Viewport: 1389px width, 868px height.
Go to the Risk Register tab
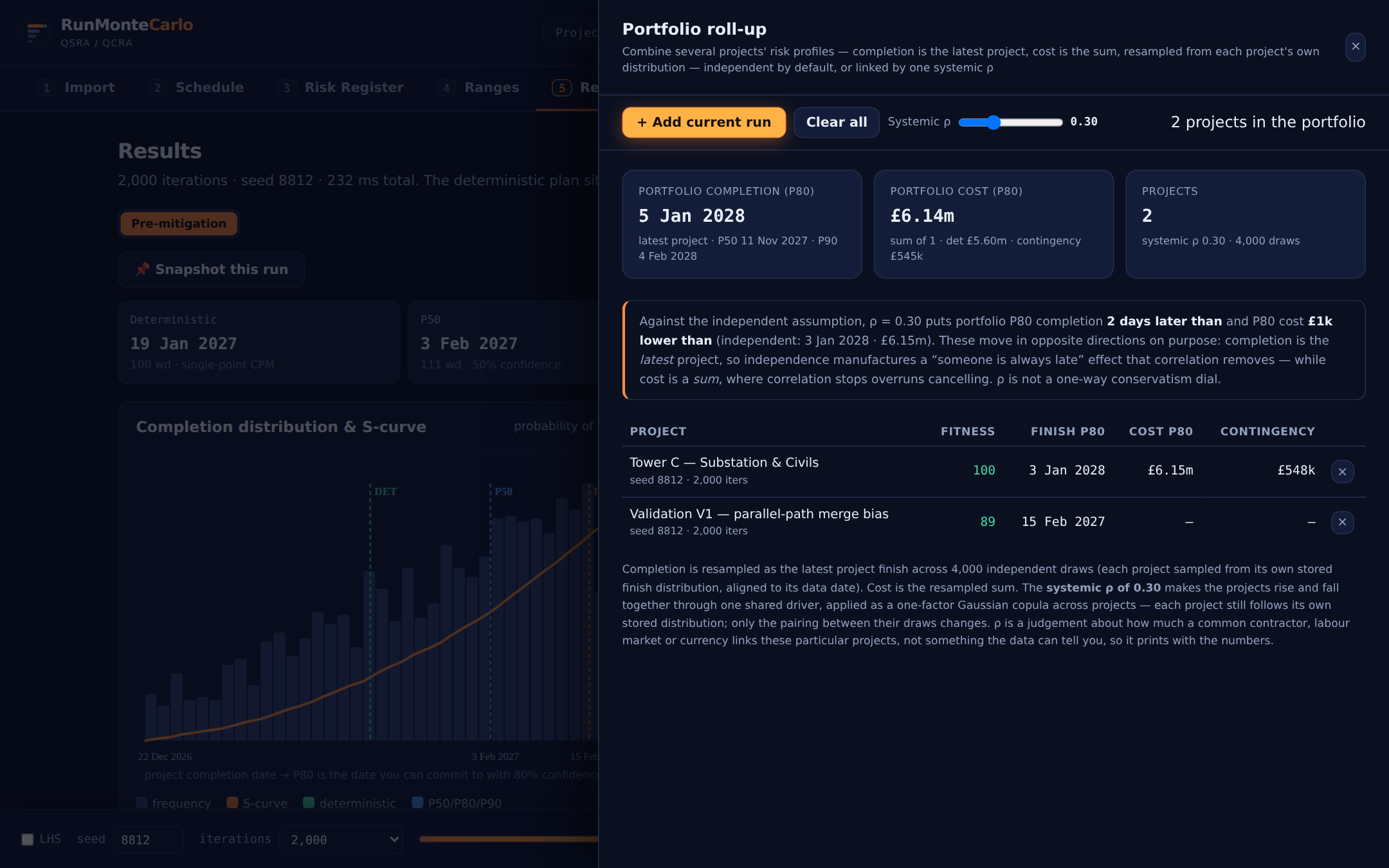341,87
